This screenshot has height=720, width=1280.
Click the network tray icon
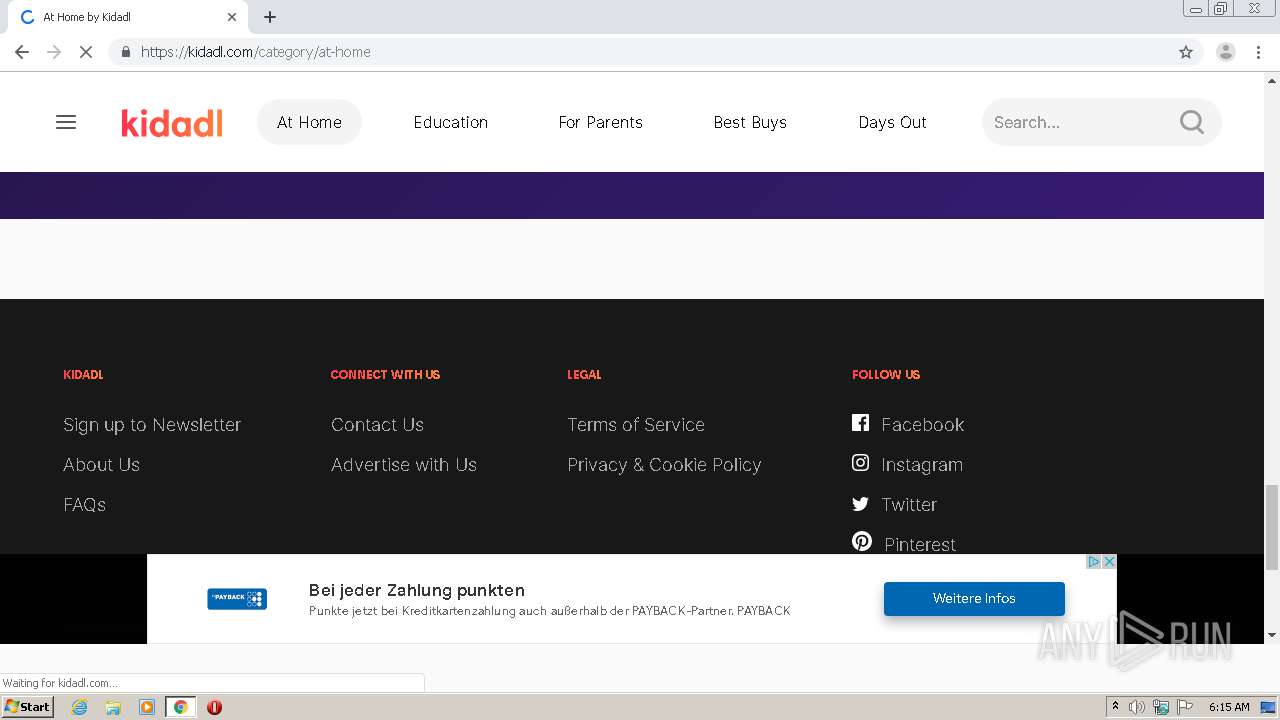(x=1161, y=707)
